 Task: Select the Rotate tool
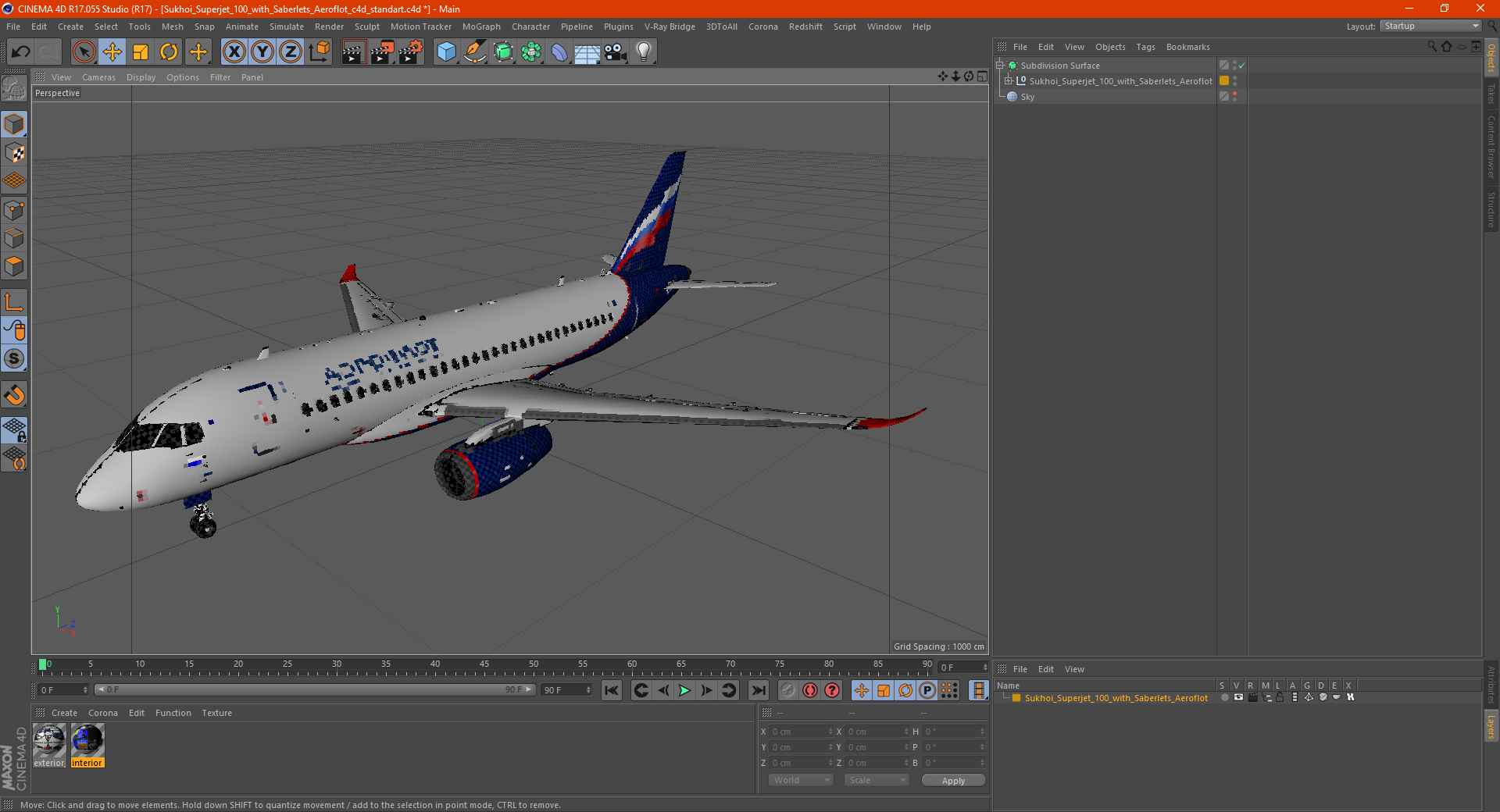click(169, 52)
